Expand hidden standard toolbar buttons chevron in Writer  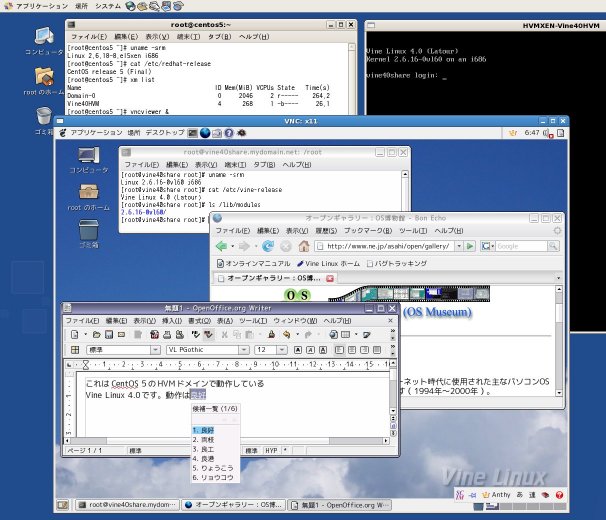tap(393, 331)
